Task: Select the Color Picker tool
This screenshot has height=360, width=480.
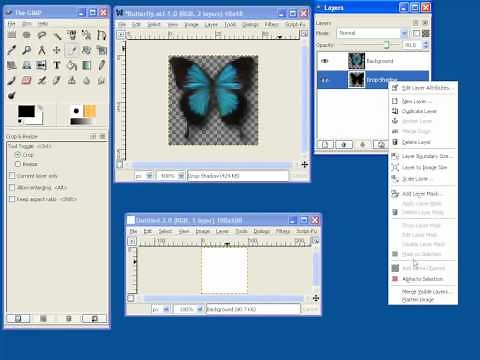Action: coord(12,50)
